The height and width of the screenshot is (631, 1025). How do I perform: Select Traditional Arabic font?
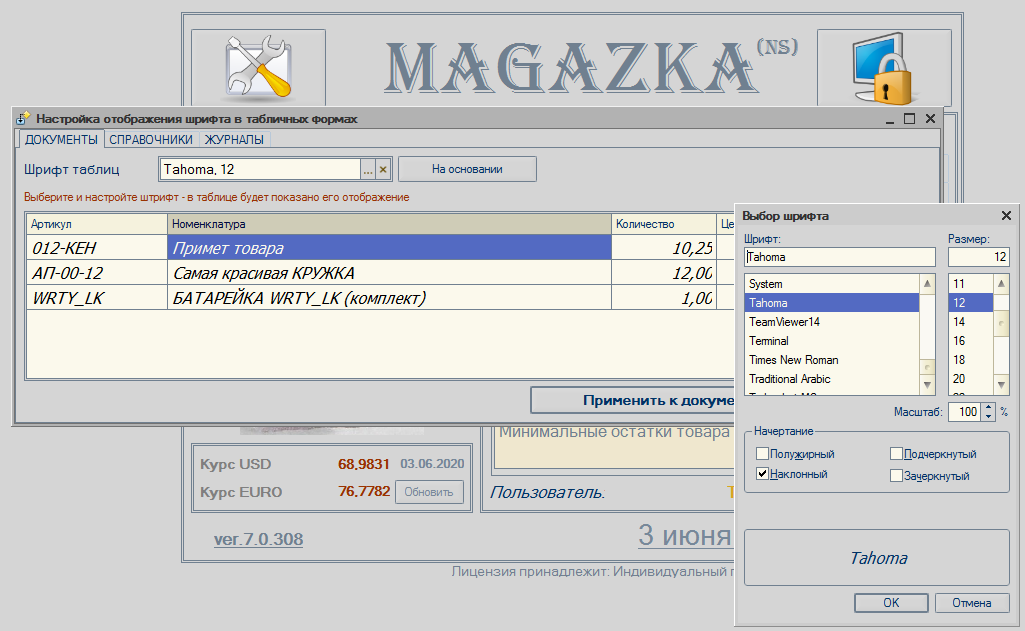click(832, 379)
